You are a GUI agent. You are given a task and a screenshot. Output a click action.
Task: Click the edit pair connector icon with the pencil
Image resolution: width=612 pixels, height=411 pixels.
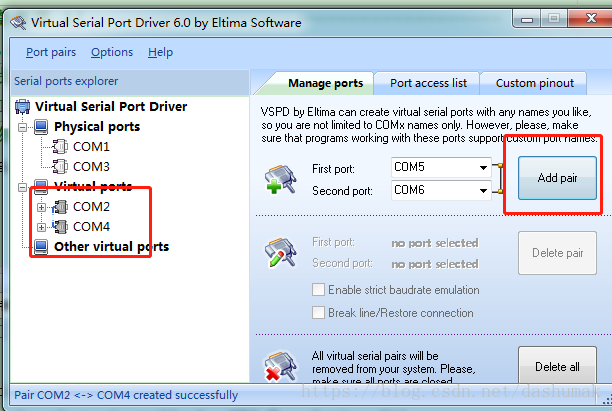(x=281, y=253)
